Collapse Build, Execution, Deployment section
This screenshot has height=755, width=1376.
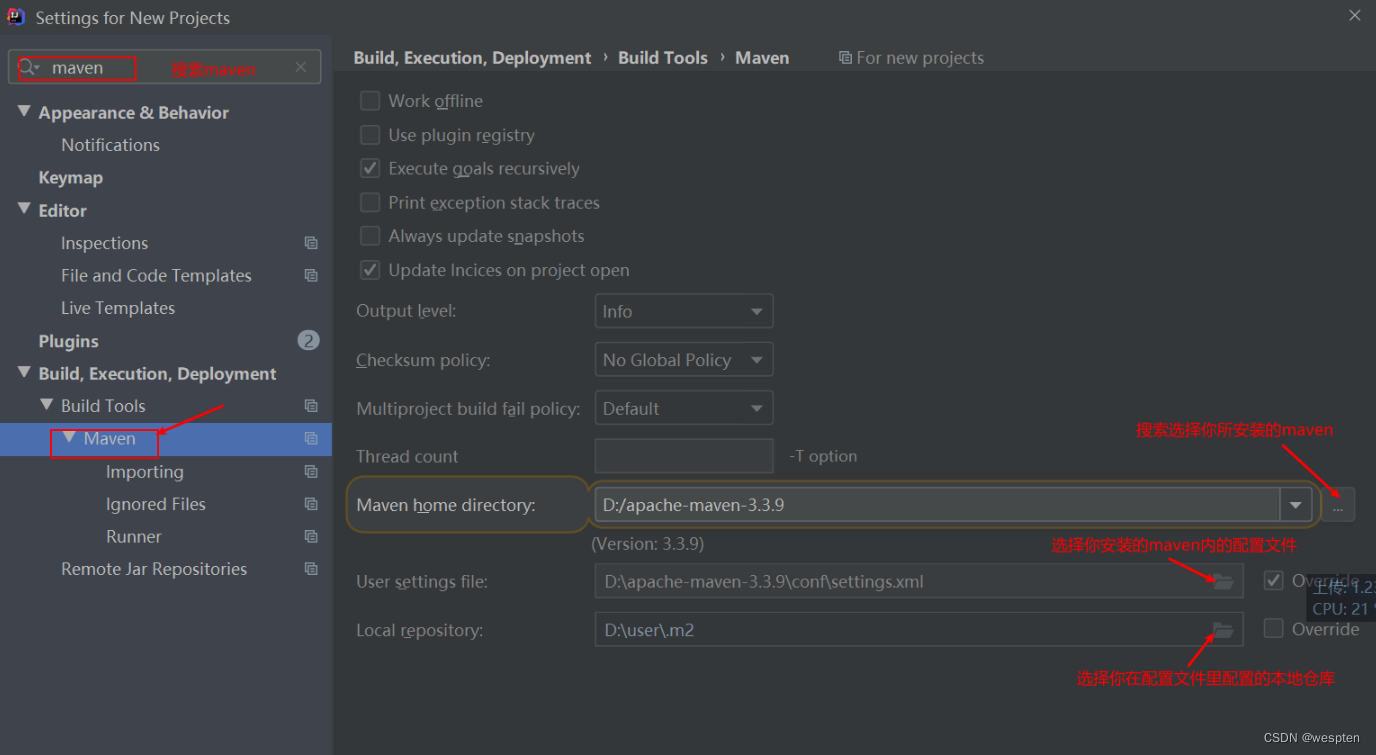click(25, 373)
